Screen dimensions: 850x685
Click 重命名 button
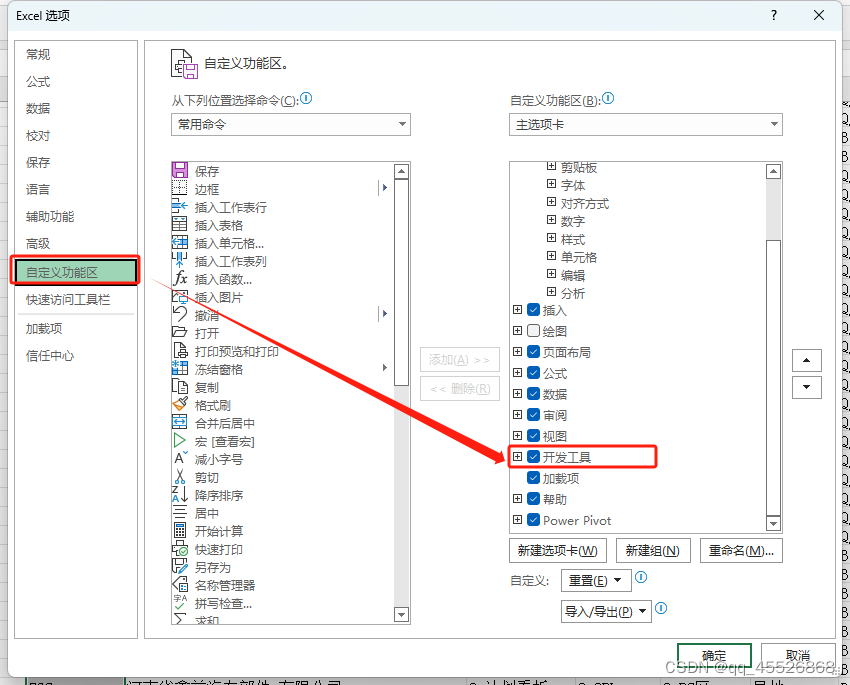tap(741, 551)
